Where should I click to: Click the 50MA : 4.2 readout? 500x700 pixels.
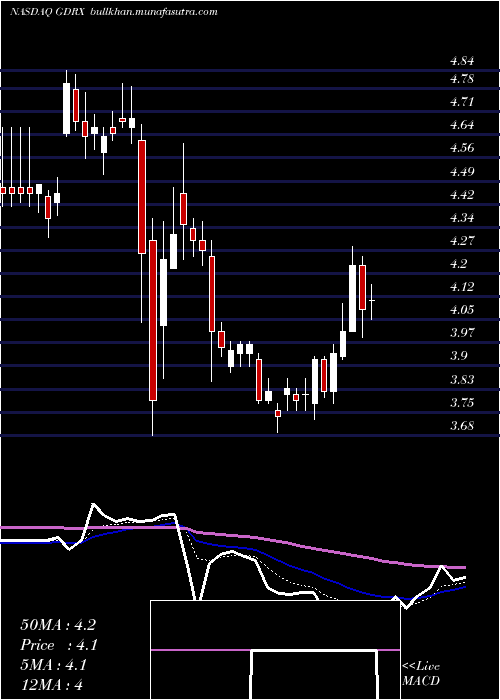coord(58,625)
